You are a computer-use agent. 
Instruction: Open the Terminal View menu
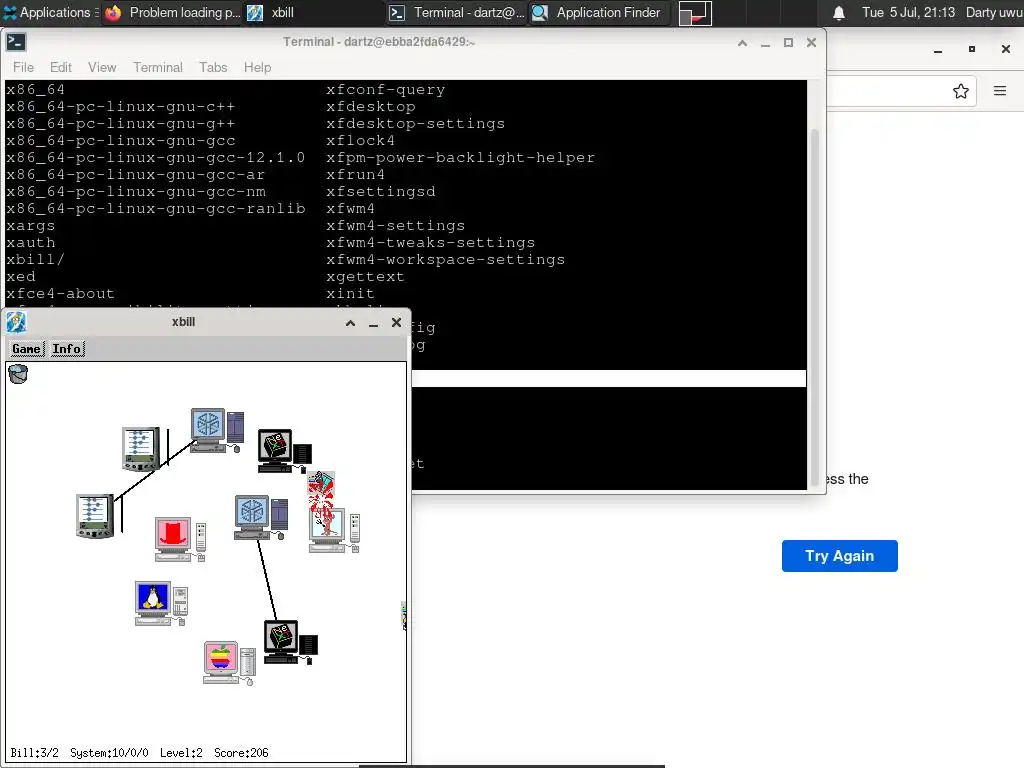[102, 67]
